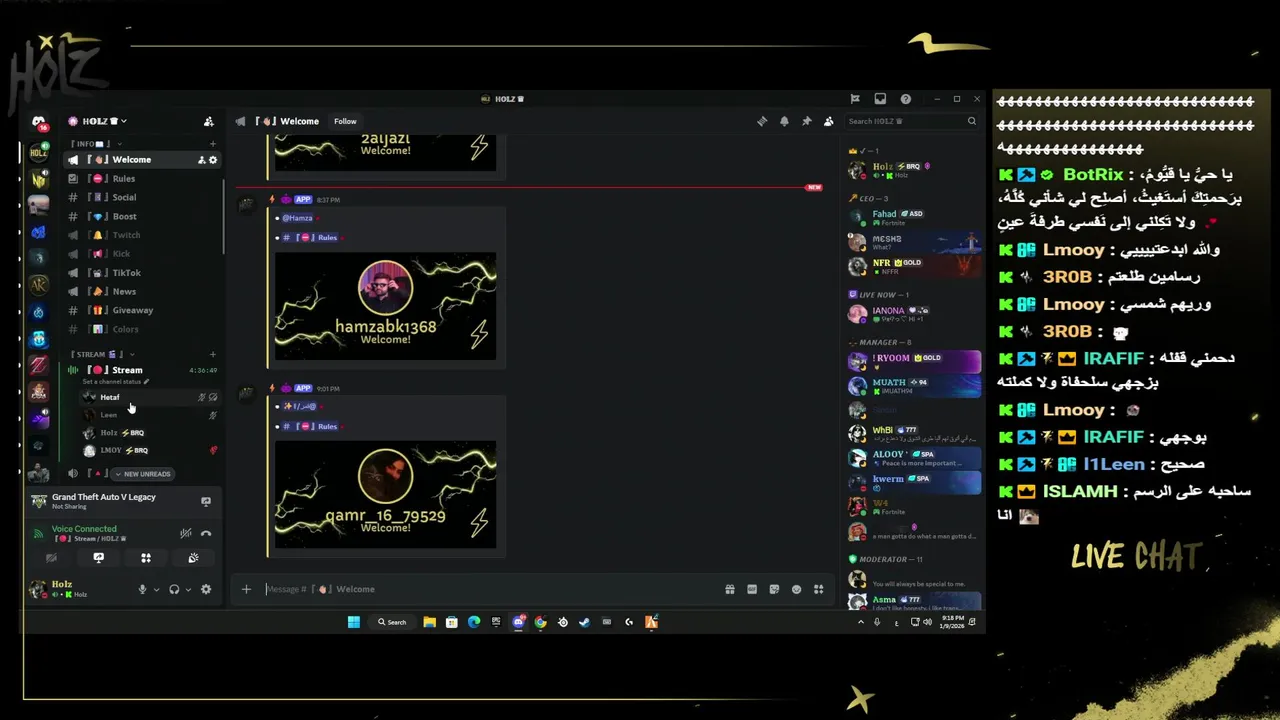Open notification settings bell icon

784,121
